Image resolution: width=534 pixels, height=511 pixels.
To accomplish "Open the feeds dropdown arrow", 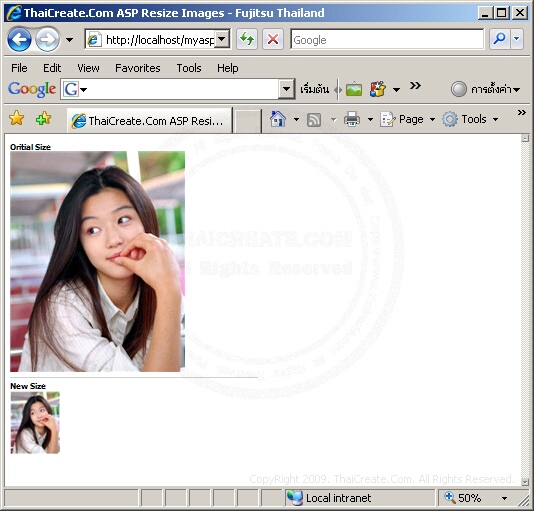I will [x=333, y=120].
